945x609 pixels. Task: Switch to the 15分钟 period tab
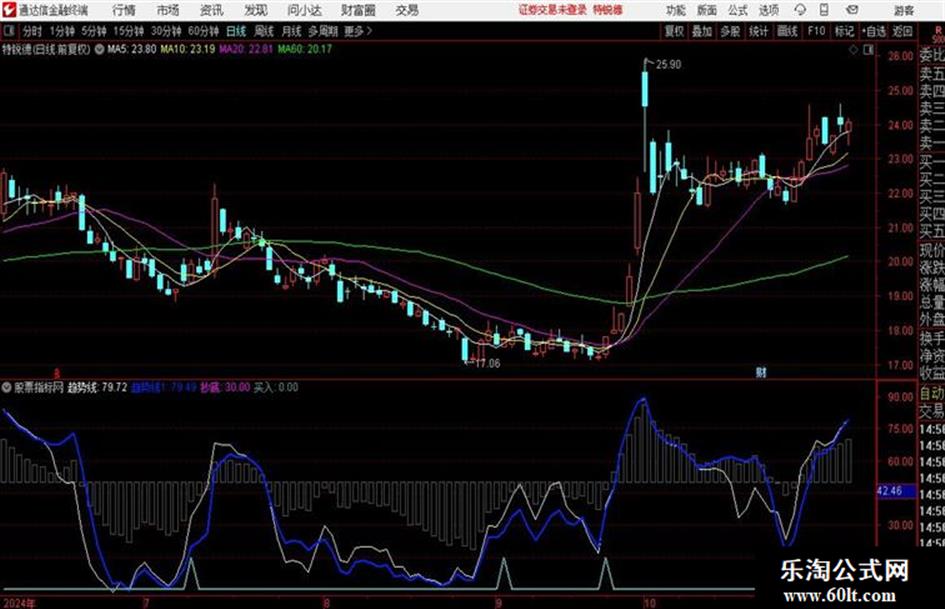(128, 31)
